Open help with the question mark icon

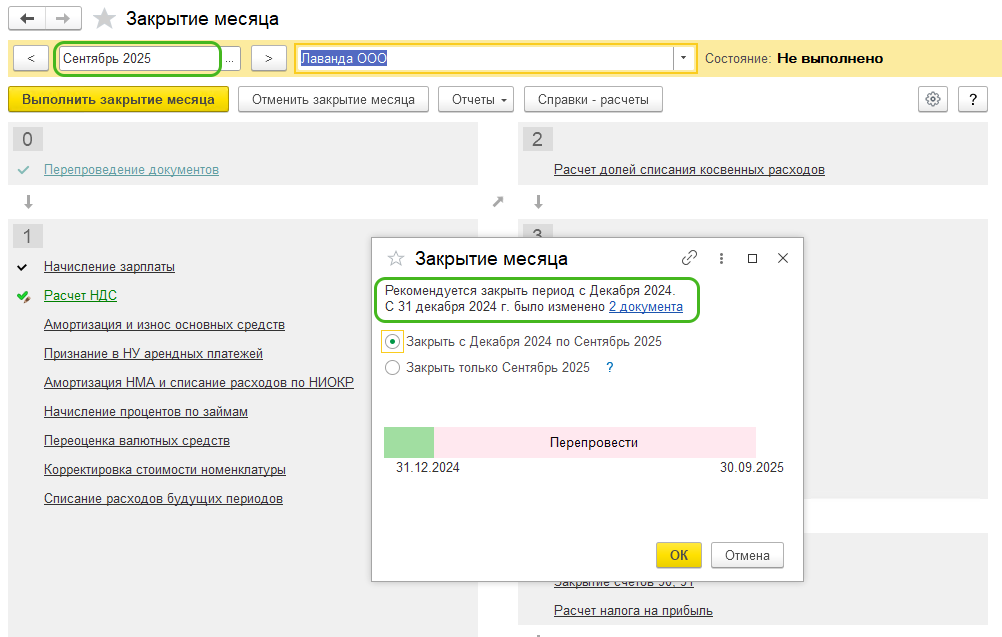click(x=971, y=98)
